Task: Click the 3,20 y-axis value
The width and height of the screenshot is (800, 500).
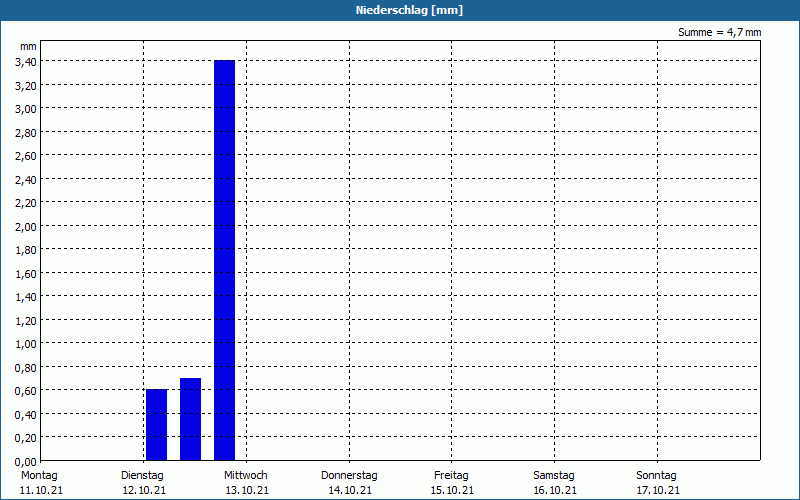Action: tap(26, 86)
